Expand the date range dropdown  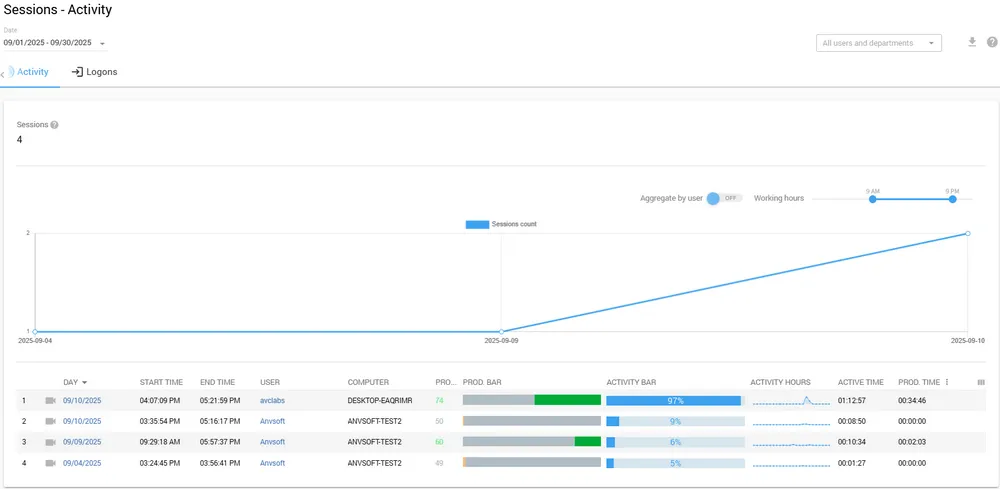coord(102,44)
